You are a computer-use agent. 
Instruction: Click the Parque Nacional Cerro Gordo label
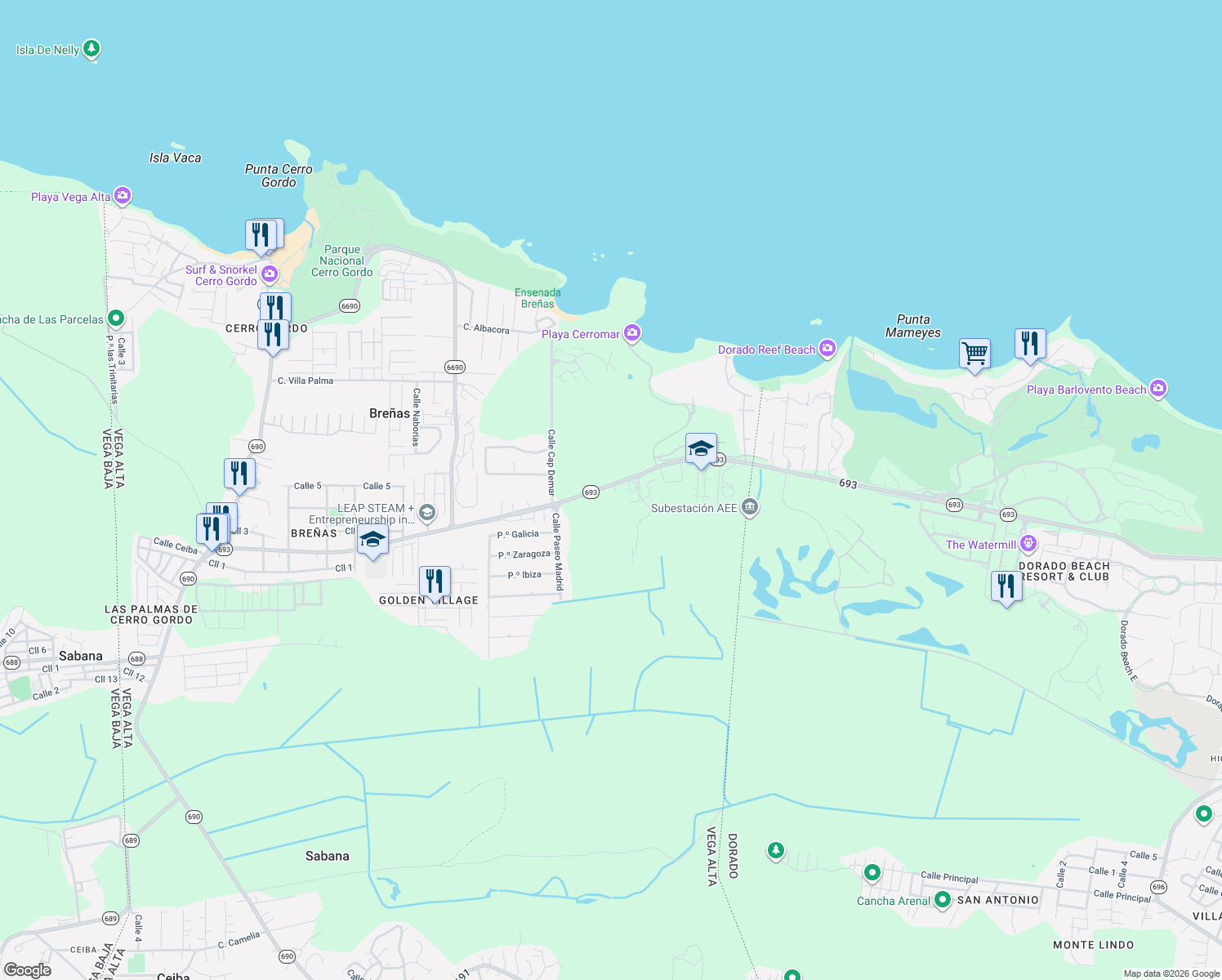342,261
